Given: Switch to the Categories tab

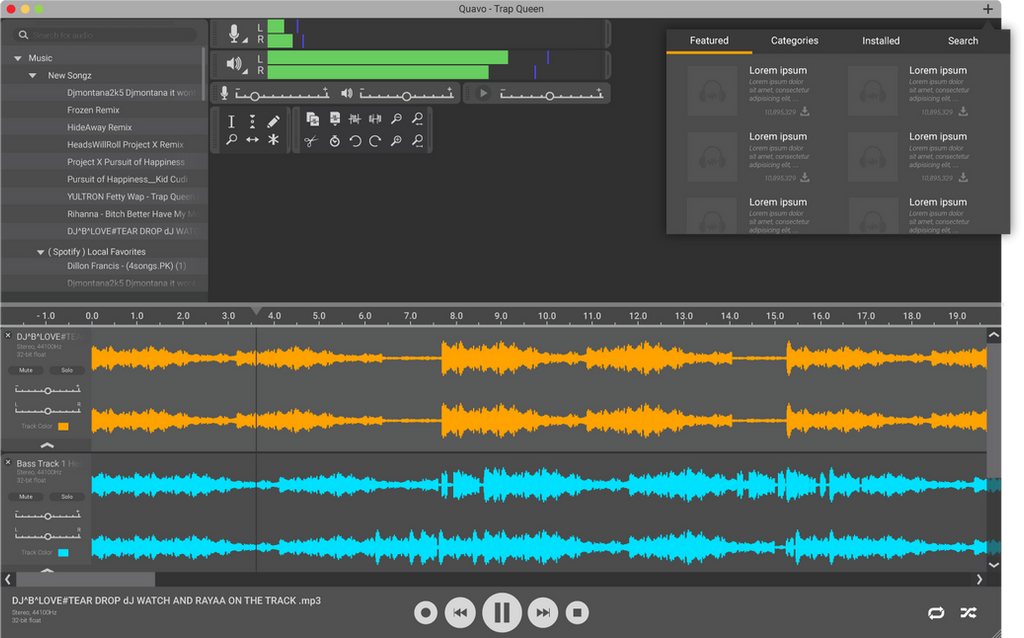Looking at the screenshot, I should [794, 40].
